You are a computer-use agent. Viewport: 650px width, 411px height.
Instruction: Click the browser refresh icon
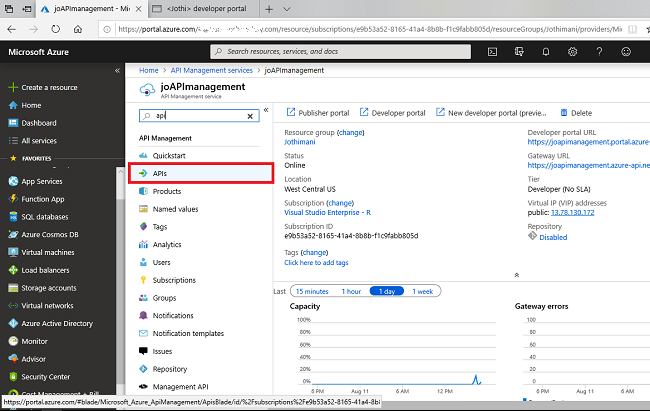pos(56,29)
